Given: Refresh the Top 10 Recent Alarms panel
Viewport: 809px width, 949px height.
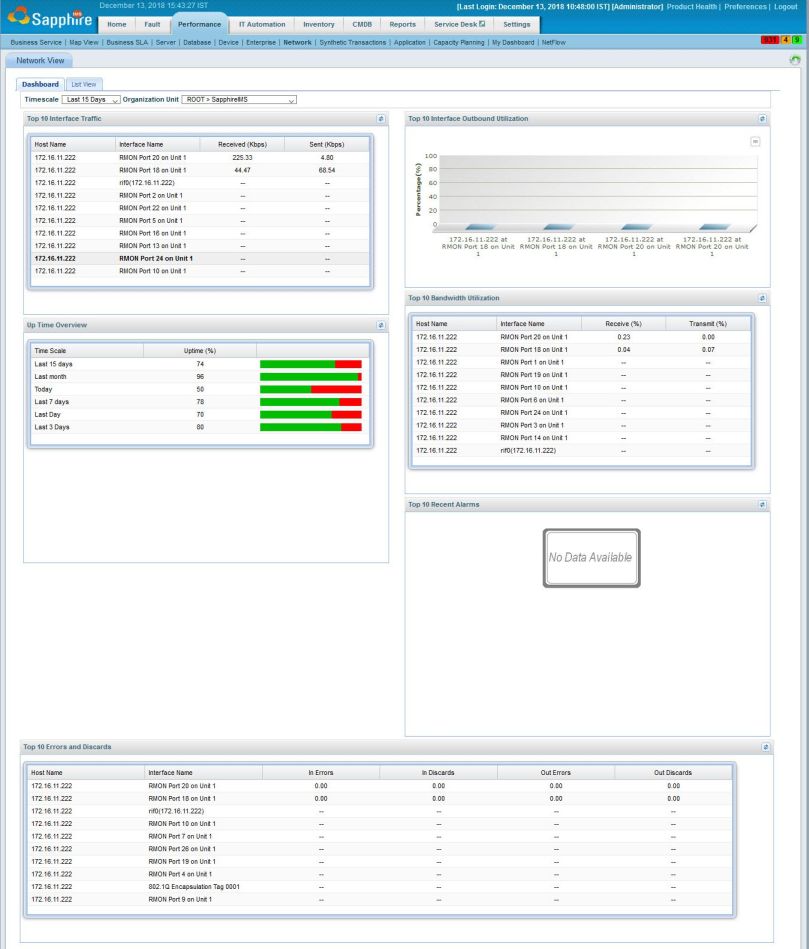Looking at the screenshot, I should click(x=761, y=504).
